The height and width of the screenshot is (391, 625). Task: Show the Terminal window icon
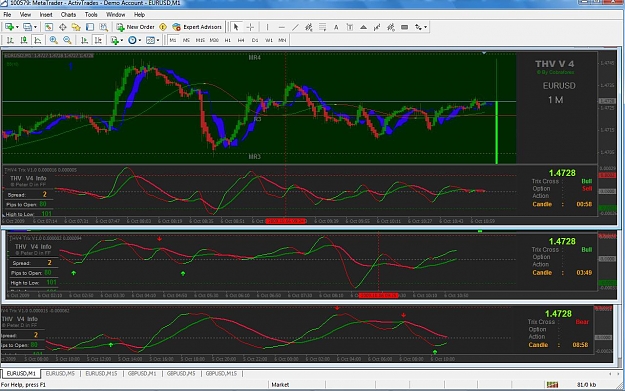coord(90,27)
